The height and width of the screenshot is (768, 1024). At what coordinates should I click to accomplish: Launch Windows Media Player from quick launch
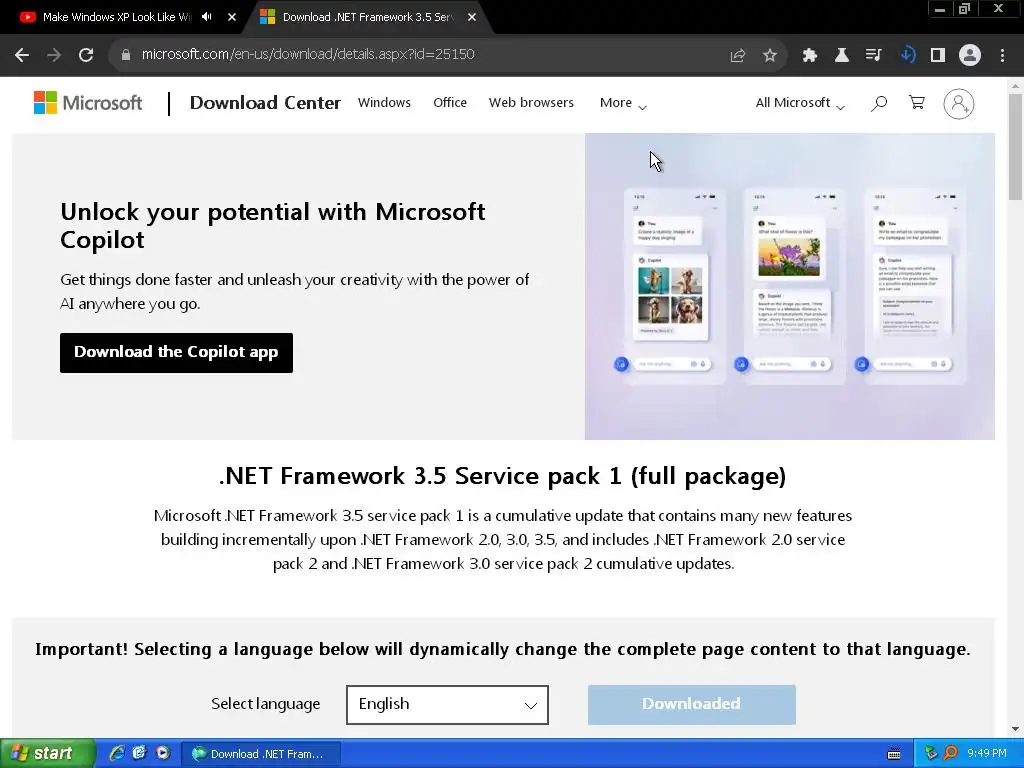[x=163, y=753]
